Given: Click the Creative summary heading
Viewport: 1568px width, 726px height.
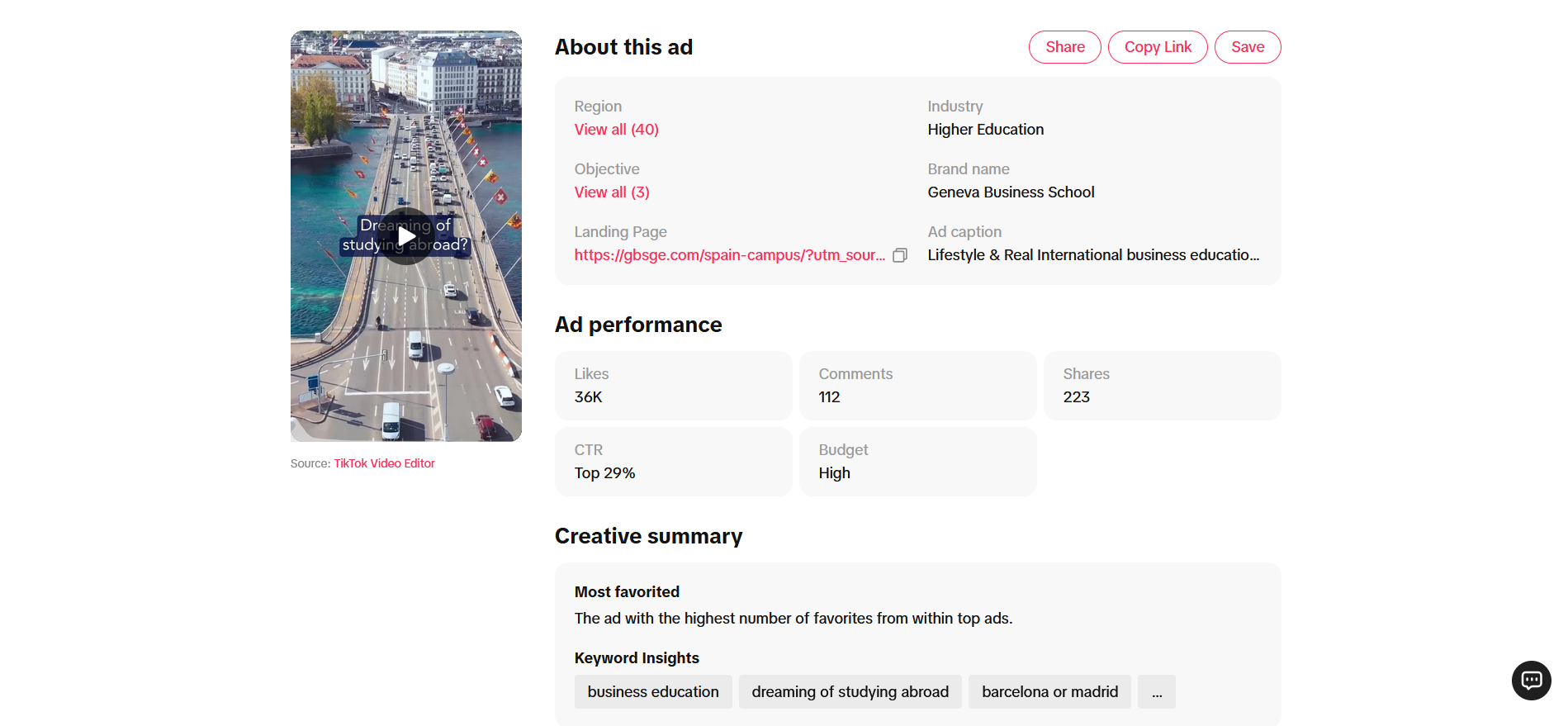Looking at the screenshot, I should coord(648,536).
